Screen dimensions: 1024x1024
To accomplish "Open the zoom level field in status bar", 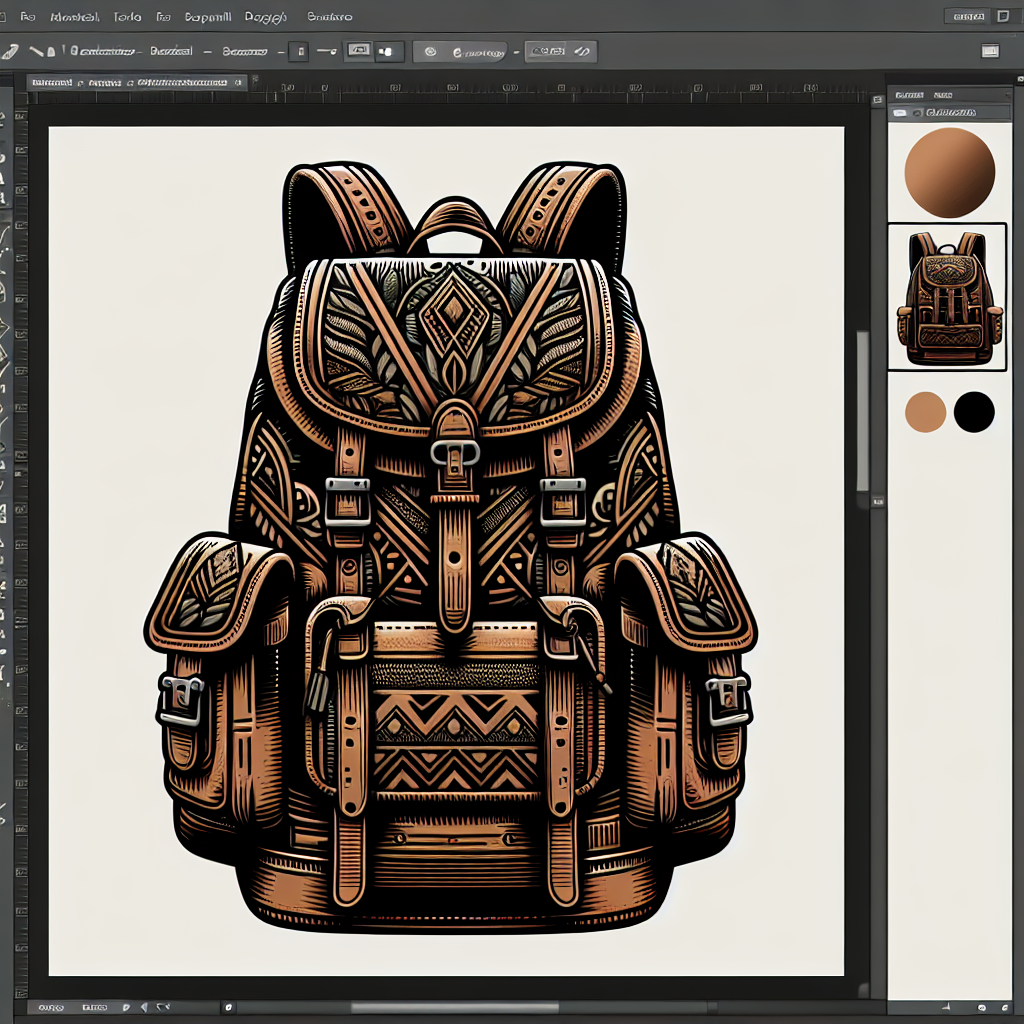I will 50,1006.
